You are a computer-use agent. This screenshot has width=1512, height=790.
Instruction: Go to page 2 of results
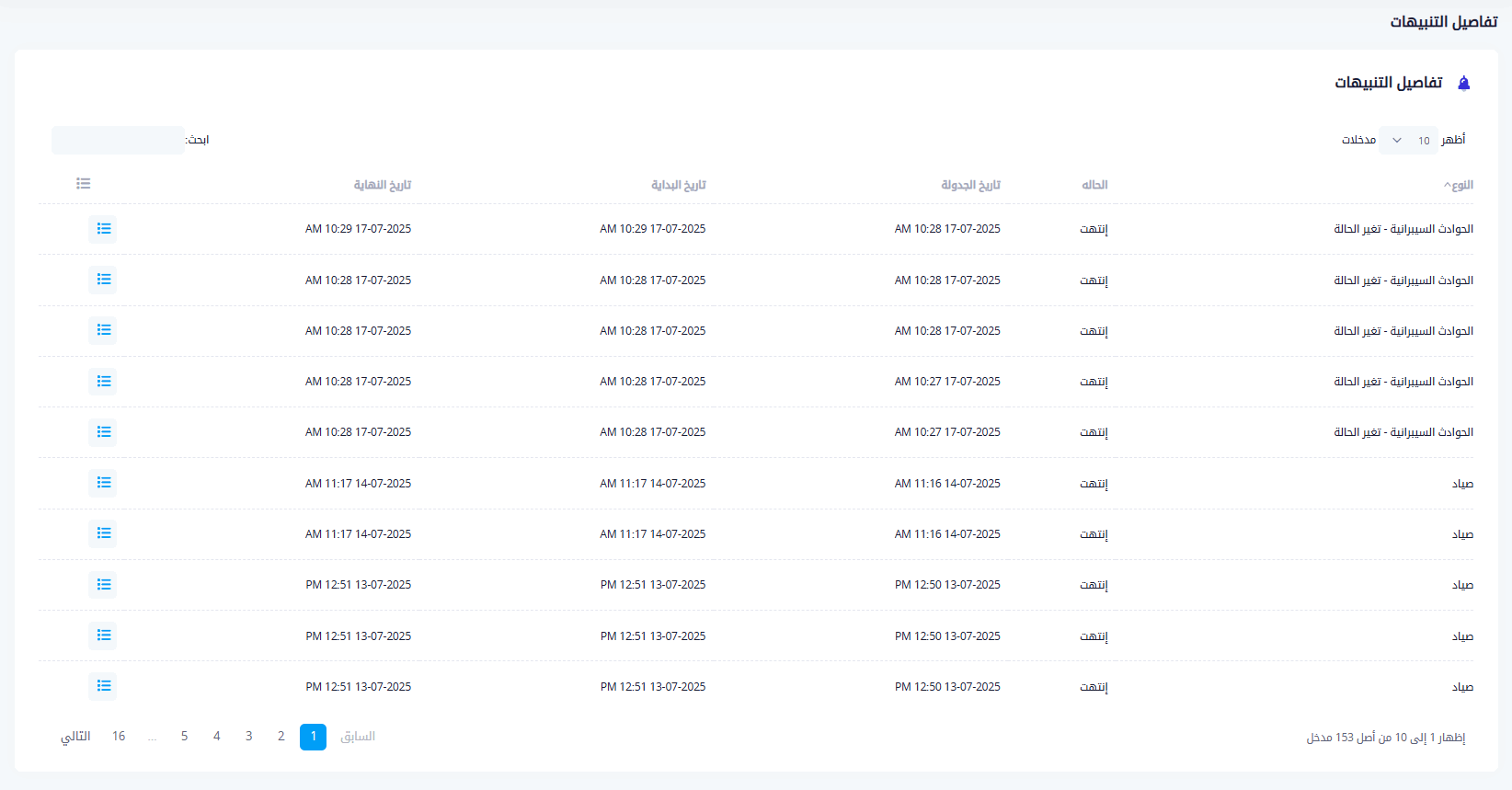(x=281, y=737)
